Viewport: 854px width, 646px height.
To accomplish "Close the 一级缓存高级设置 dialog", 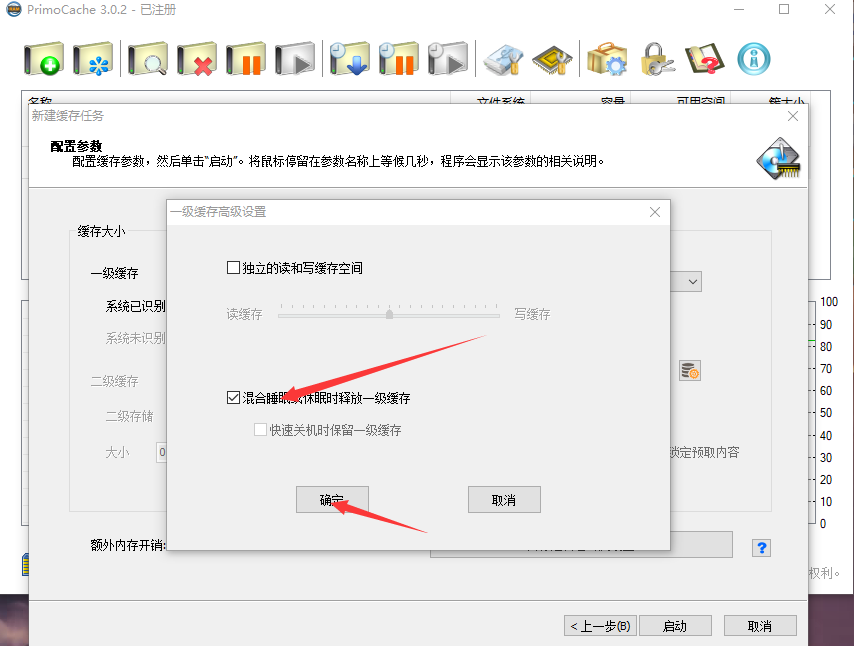I will tap(655, 212).
